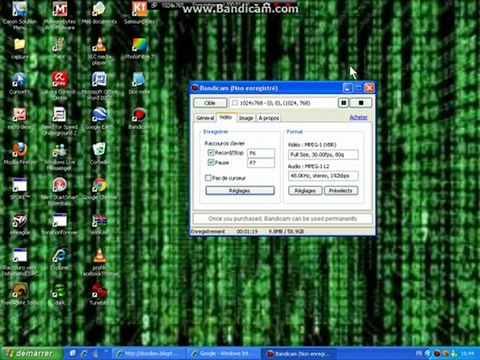This screenshot has width=480, height=360.
Task: Click the Full Size 30.00fps video format field
Action: [323, 154]
